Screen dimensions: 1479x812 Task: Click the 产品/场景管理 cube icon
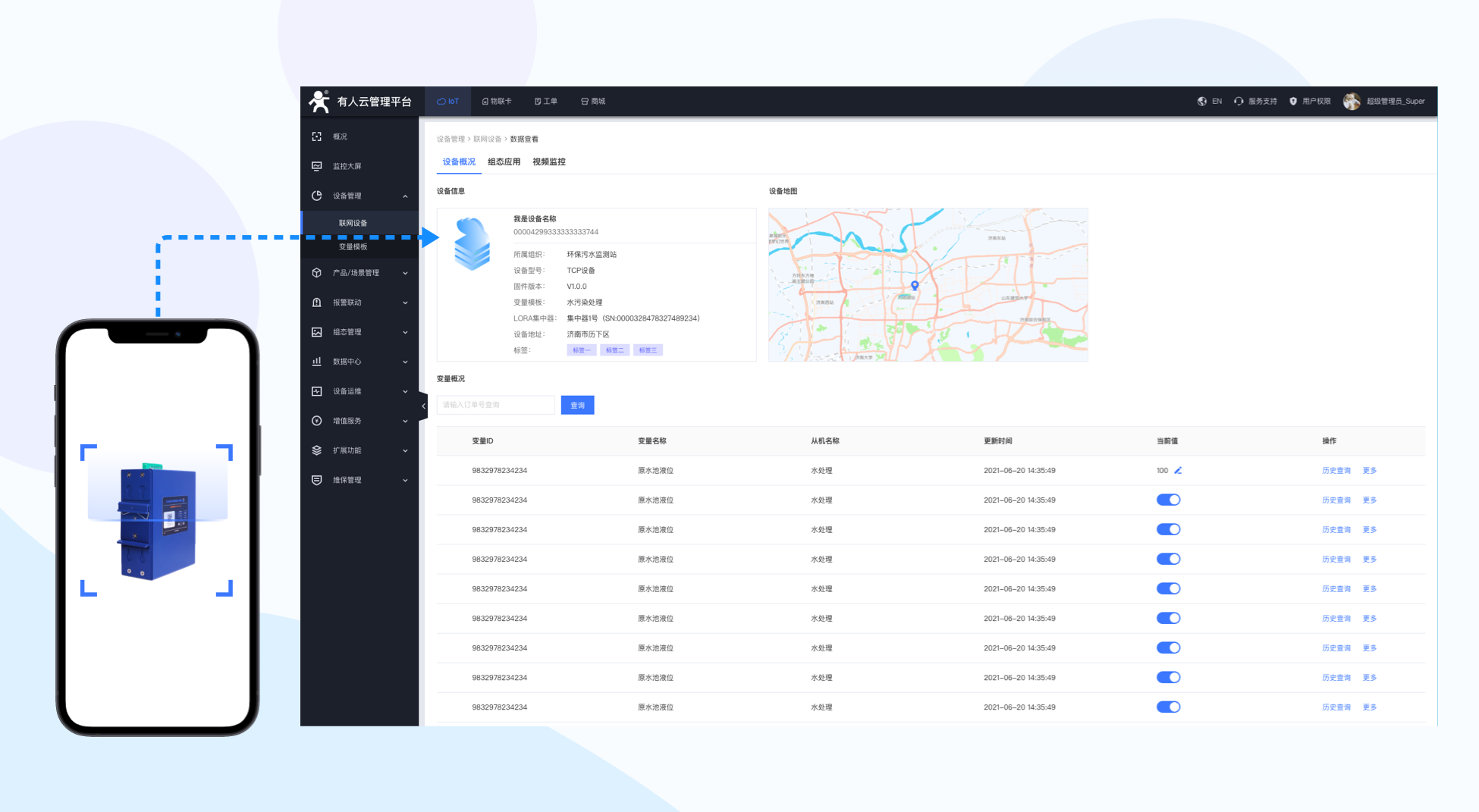point(317,273)
